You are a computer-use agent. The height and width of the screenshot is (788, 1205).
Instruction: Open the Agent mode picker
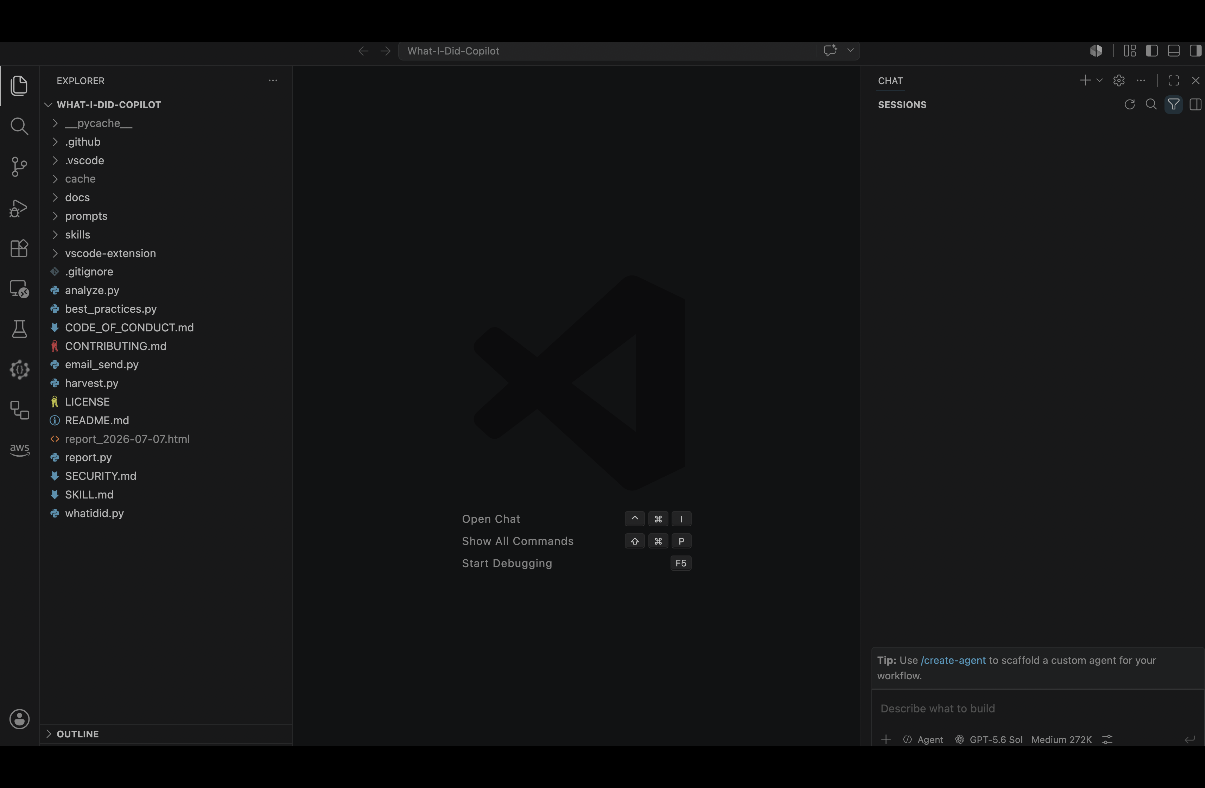[x=922, y=740]
